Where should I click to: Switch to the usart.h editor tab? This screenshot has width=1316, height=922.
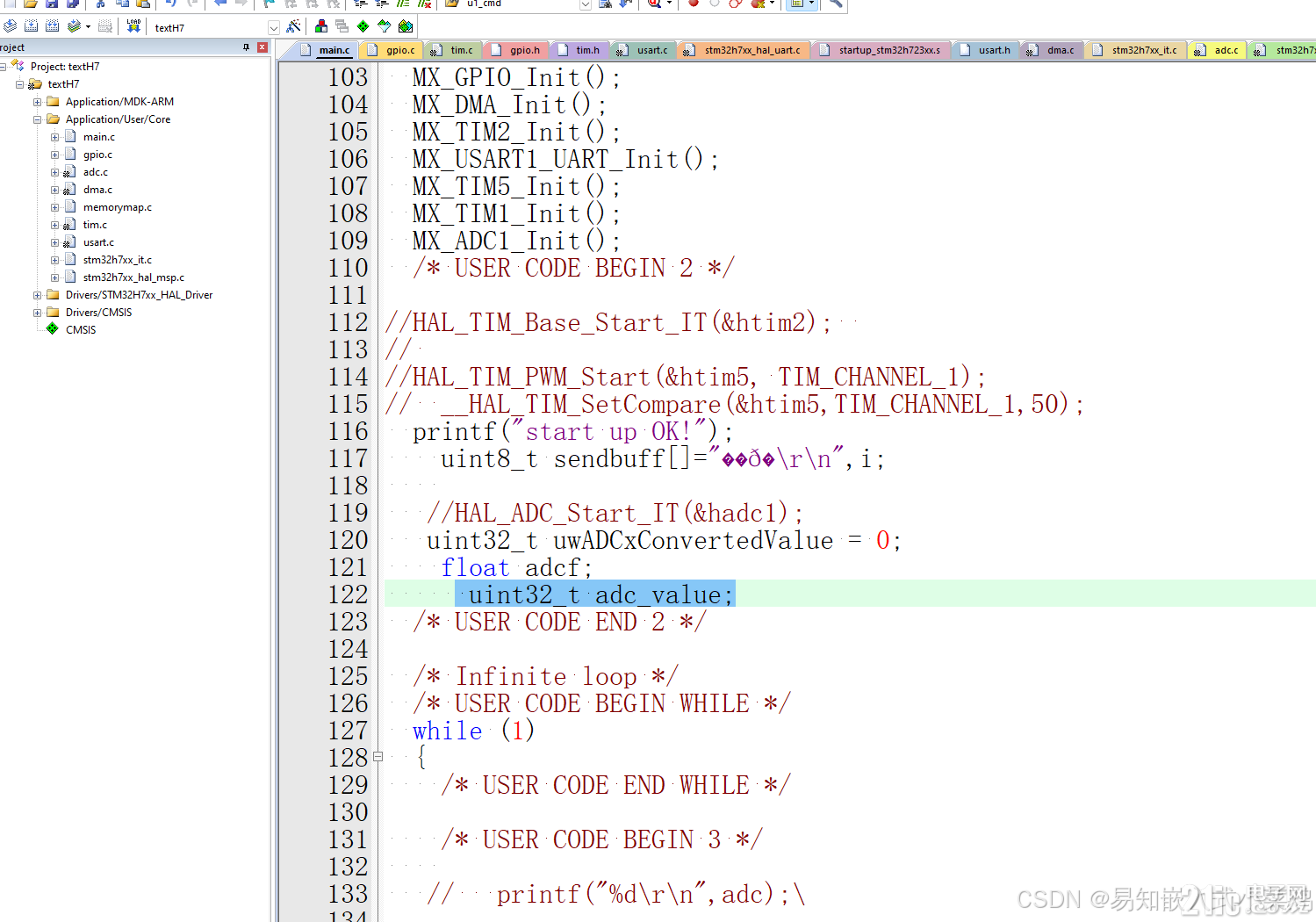[x=987, y=50]
